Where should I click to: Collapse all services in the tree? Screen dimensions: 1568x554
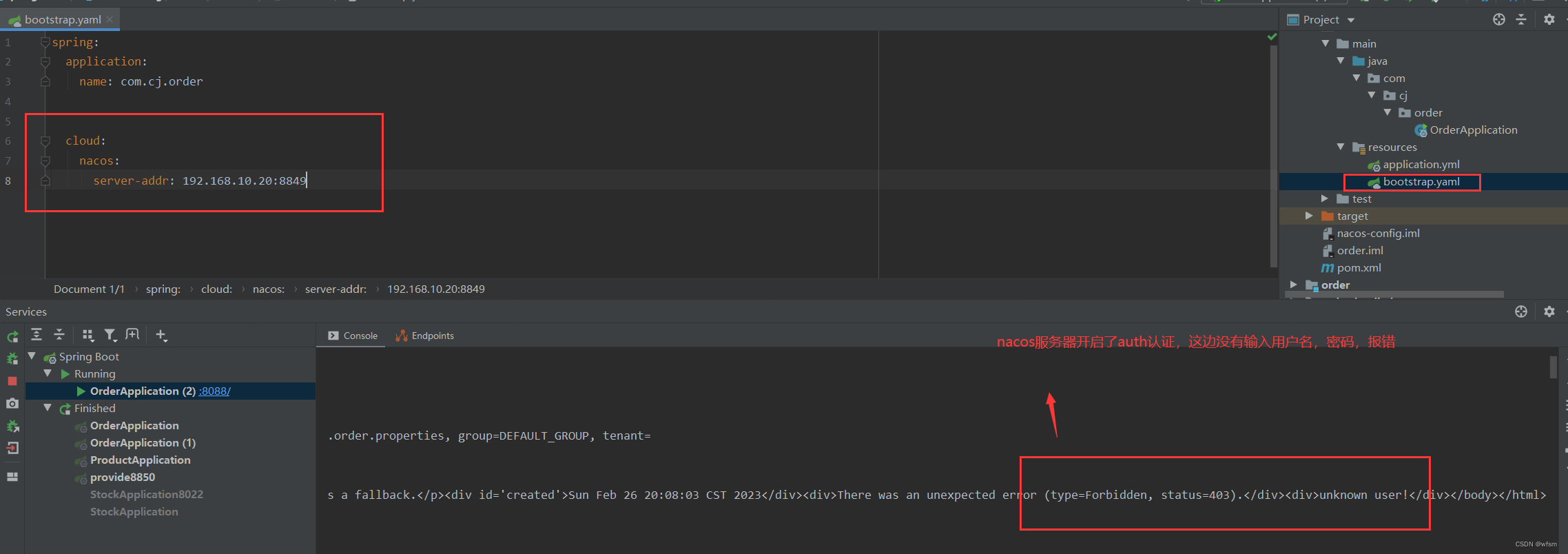pyautogui.click(x=59, y=335)
